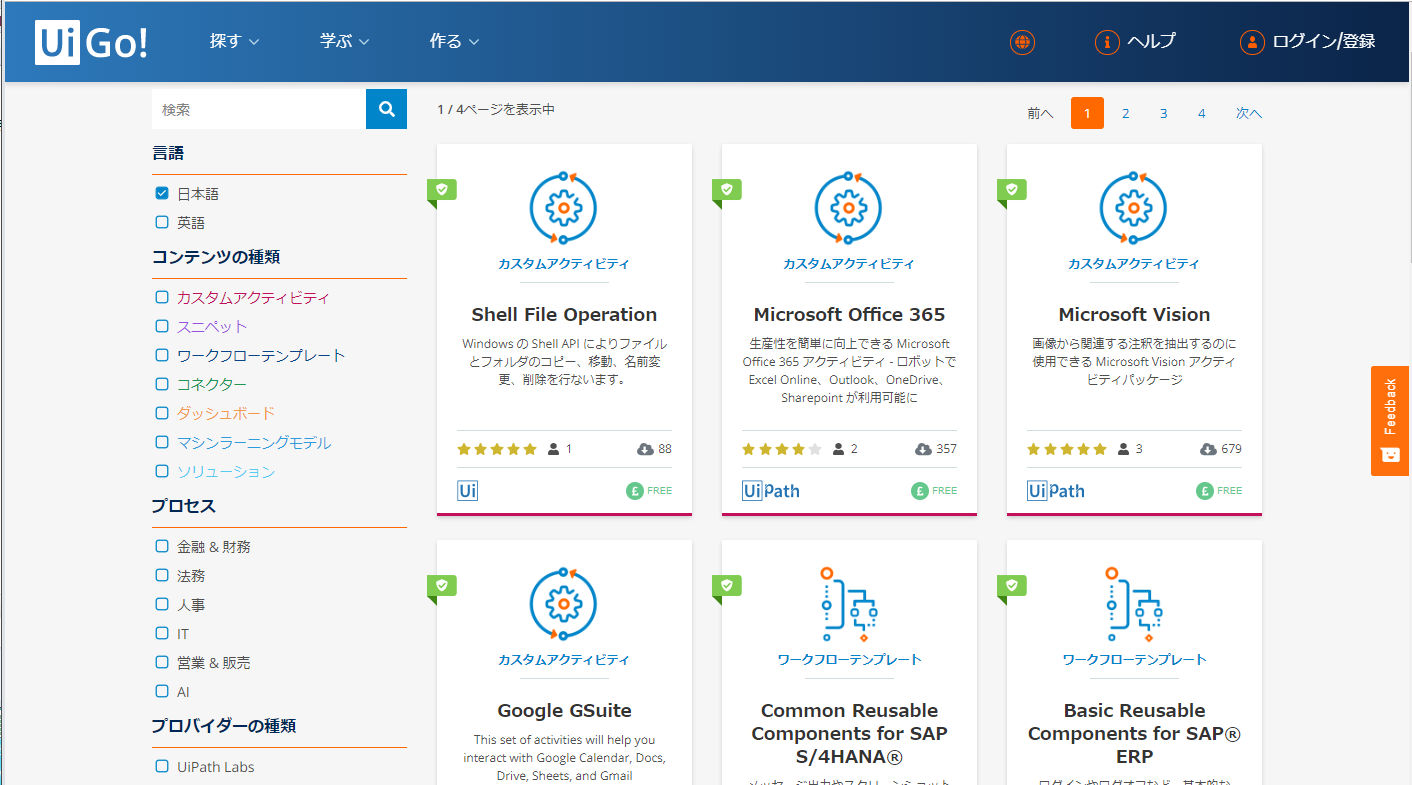This screenshot has width=1412, height=785.
Task: Click ログイン/登録 link
Action: pyautogui.click(x=1324, y=42)
